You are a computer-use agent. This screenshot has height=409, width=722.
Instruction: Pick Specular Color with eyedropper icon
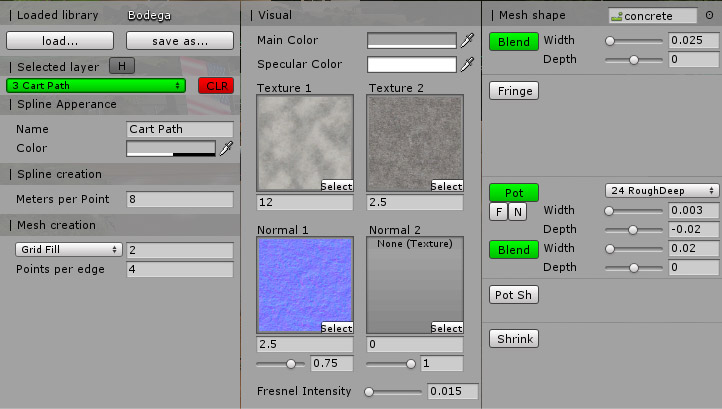[x=467, y=64]
